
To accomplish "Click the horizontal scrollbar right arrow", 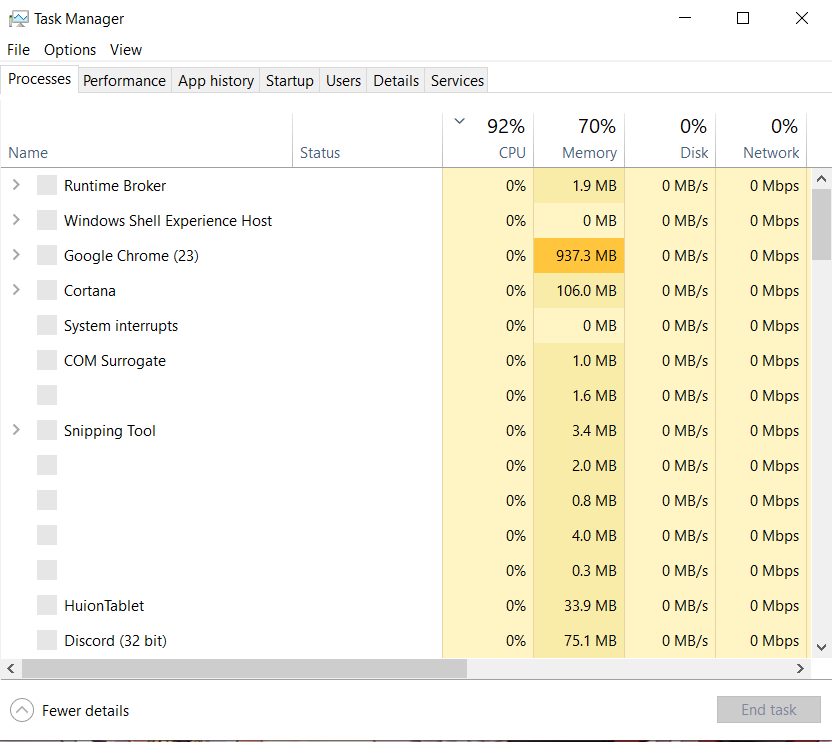I will [800, 668].
